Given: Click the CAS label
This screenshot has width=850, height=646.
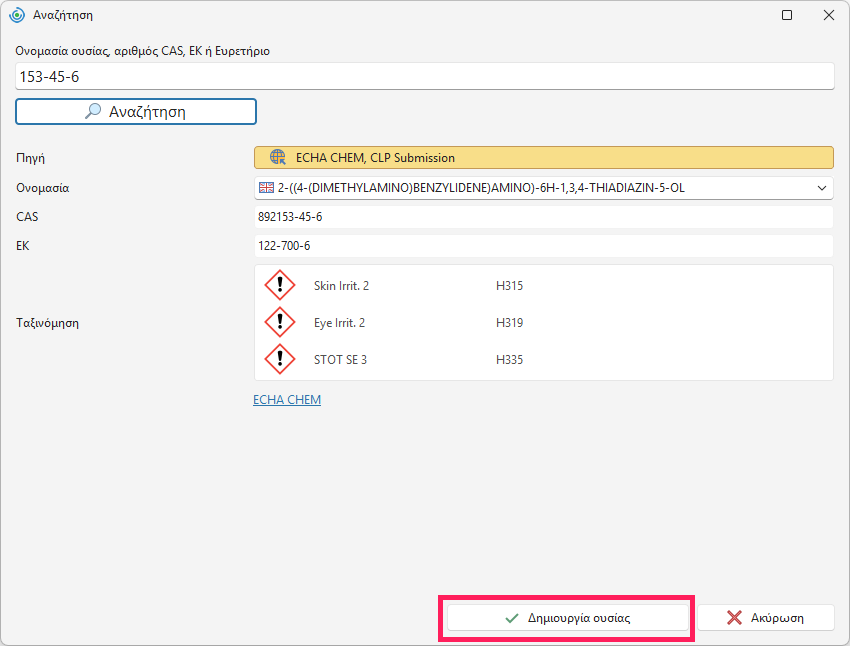Looking at the screenshot, I should [27, 217].
